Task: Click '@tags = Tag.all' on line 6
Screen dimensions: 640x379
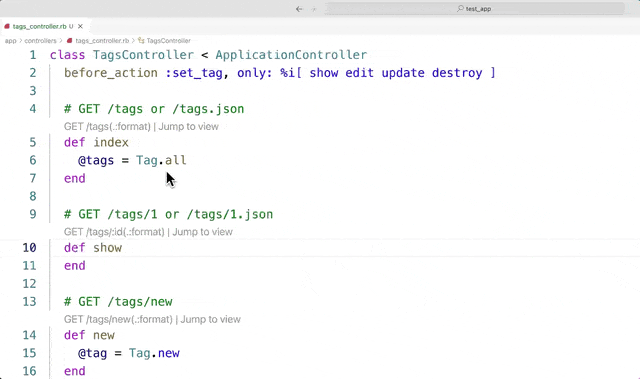Action: pos(132,160)
